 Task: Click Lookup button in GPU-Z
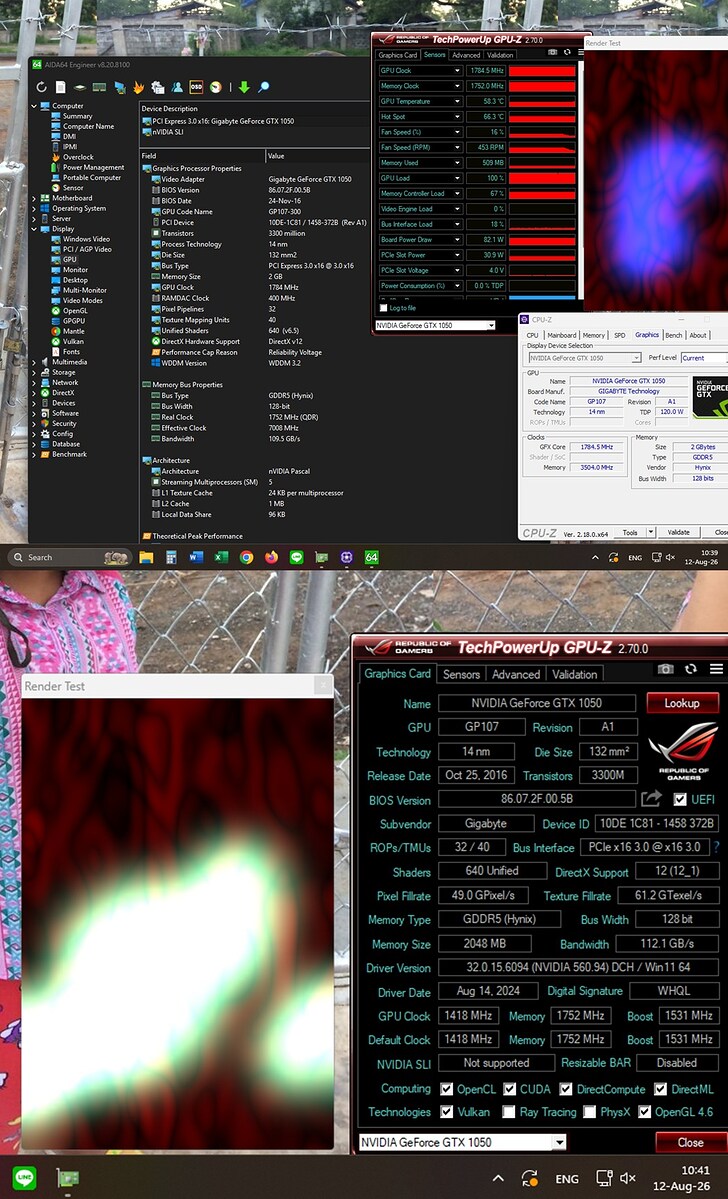(682, 703)
